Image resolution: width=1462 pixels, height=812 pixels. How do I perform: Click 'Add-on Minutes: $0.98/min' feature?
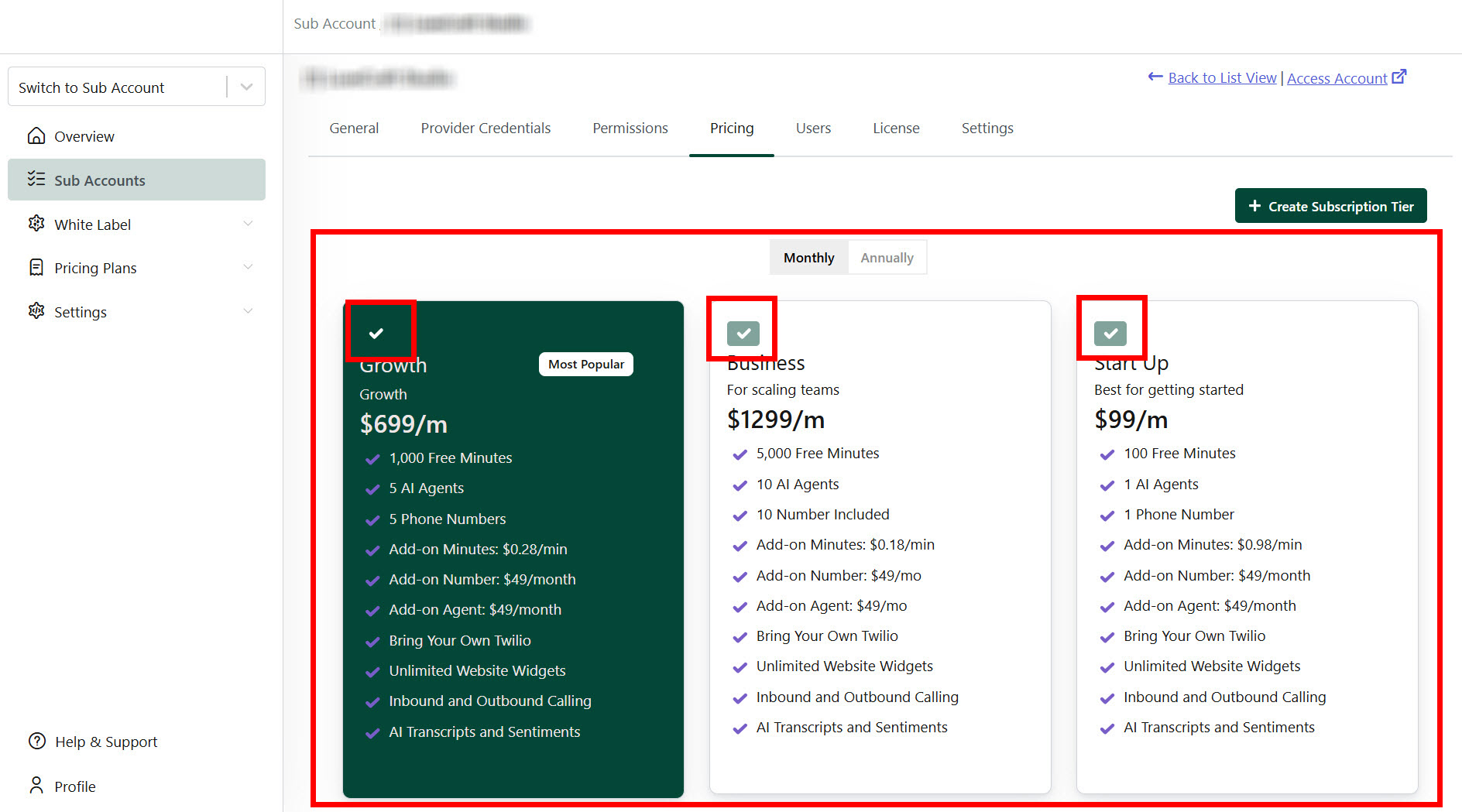coord(1213,545)
